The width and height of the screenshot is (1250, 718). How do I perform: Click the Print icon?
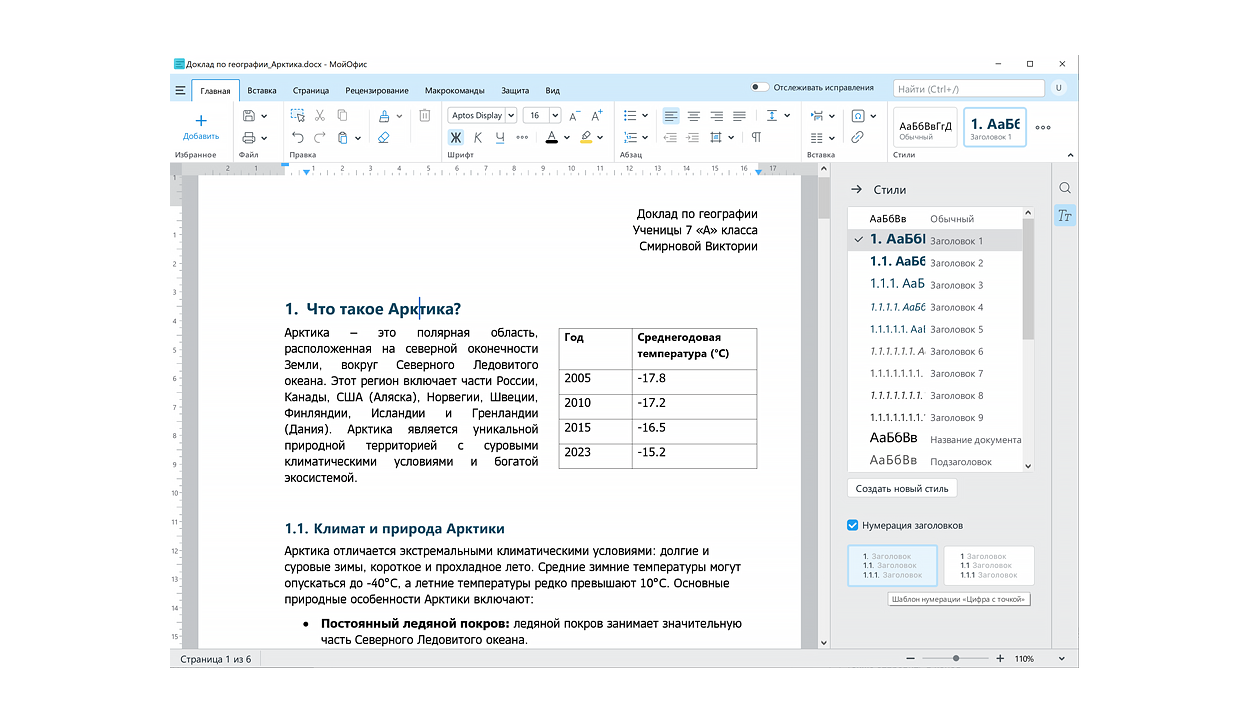click(x=249, y=137)
